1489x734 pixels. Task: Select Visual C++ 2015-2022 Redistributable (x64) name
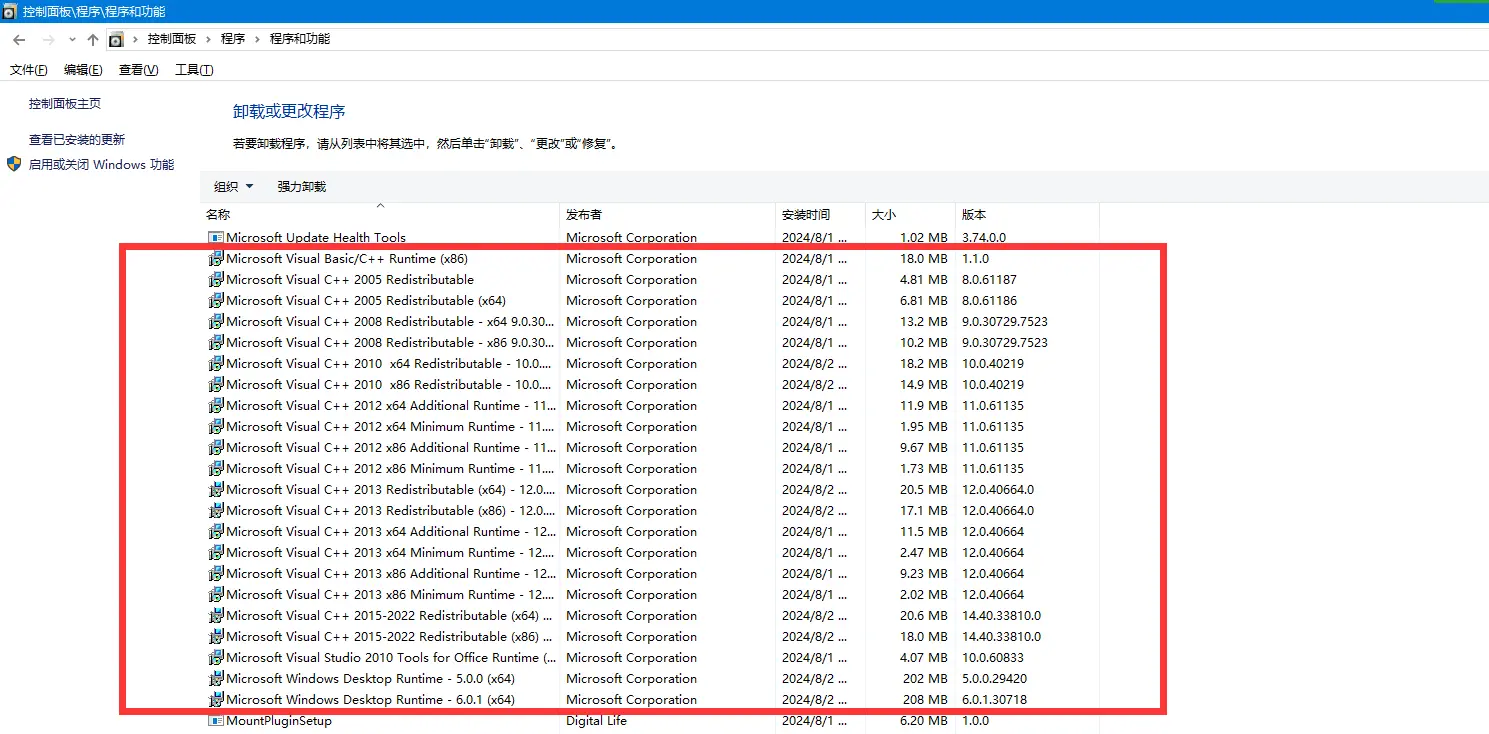click(x=390, y=616)
